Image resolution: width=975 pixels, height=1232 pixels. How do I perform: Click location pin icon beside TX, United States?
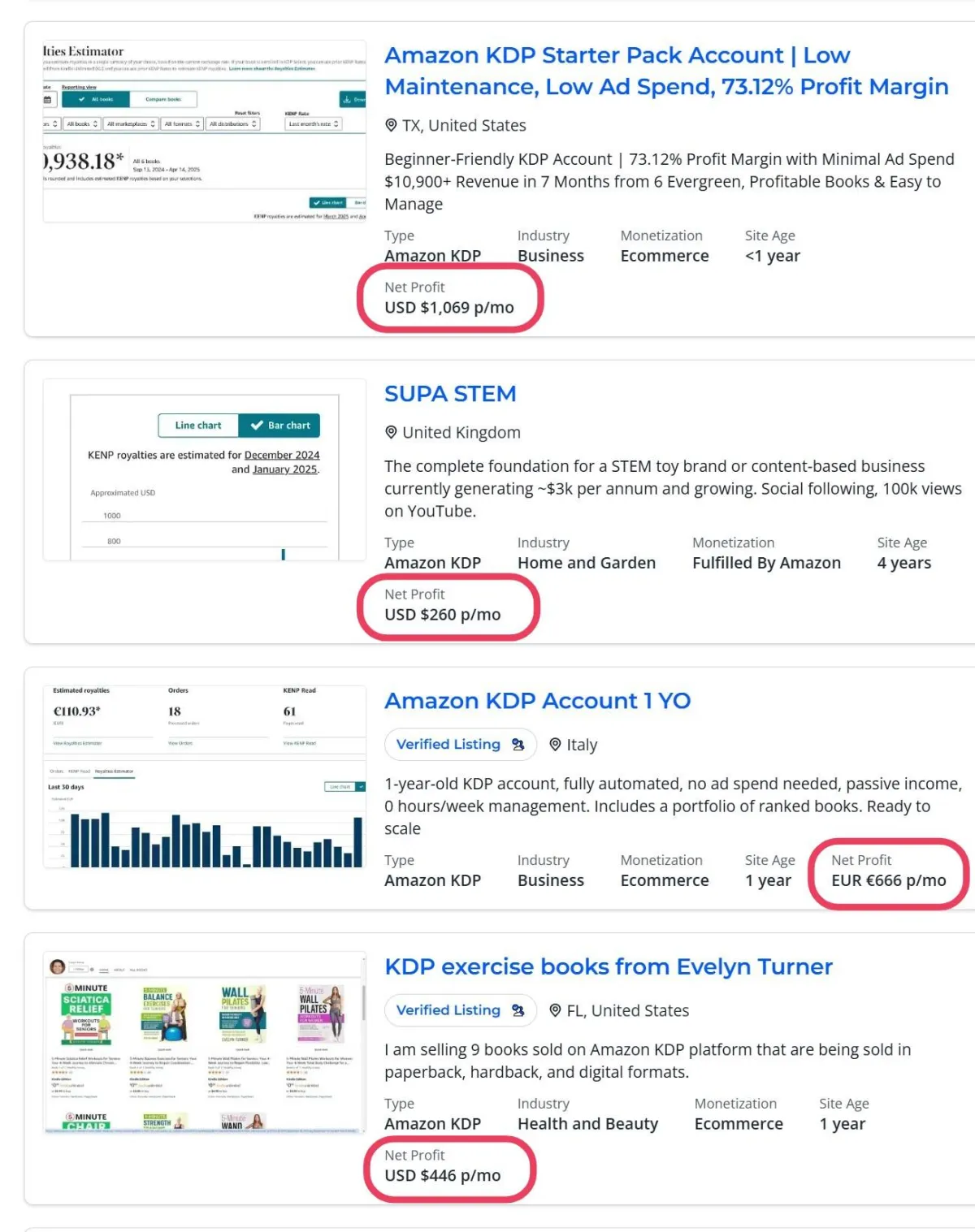click(391, 125)
